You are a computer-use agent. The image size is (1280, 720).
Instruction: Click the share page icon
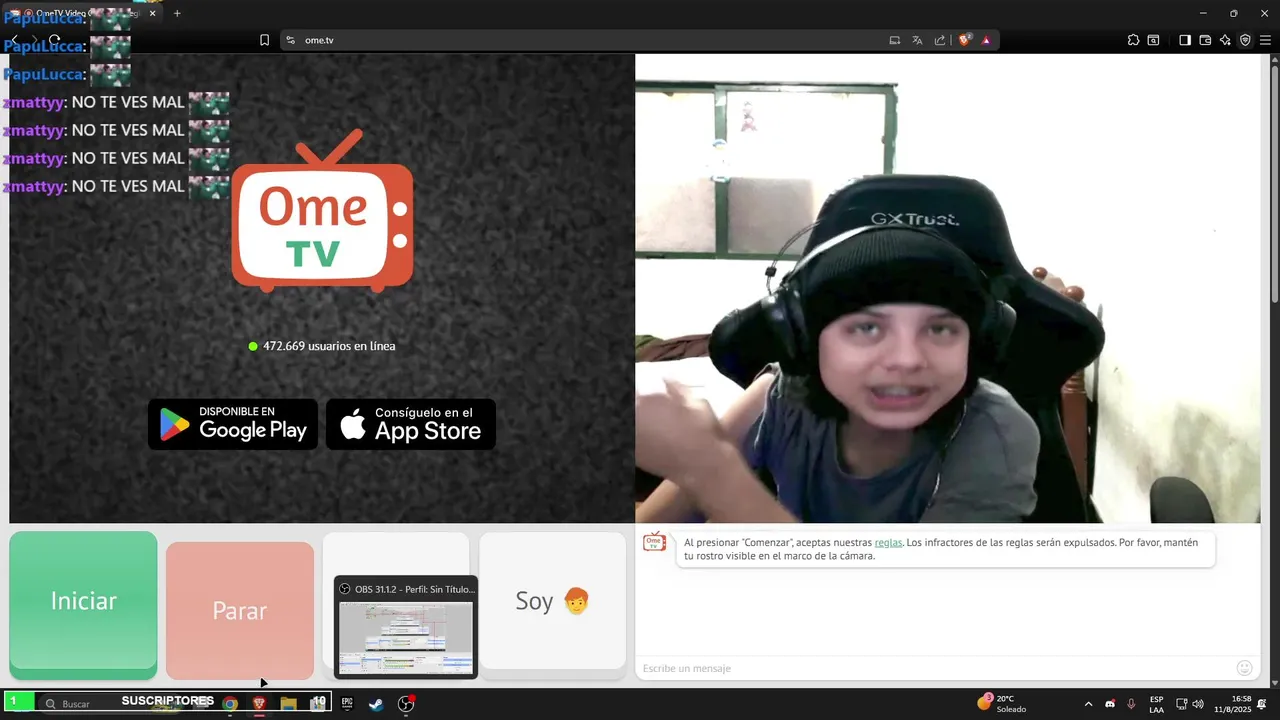coord(940,40)
